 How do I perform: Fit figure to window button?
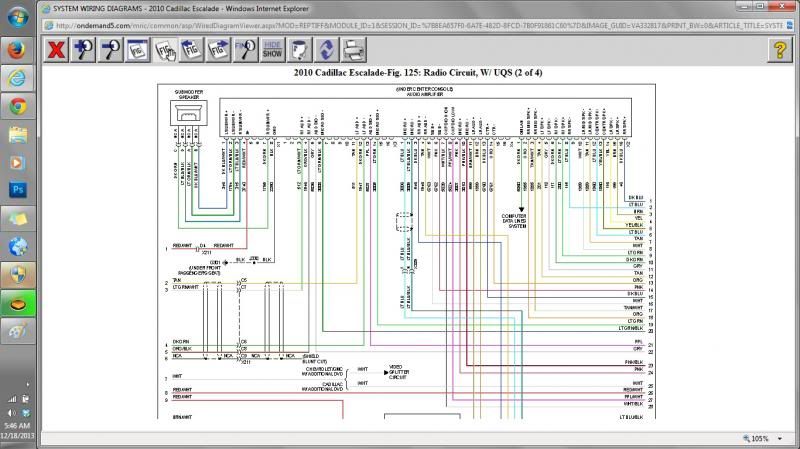click(137, 50)
